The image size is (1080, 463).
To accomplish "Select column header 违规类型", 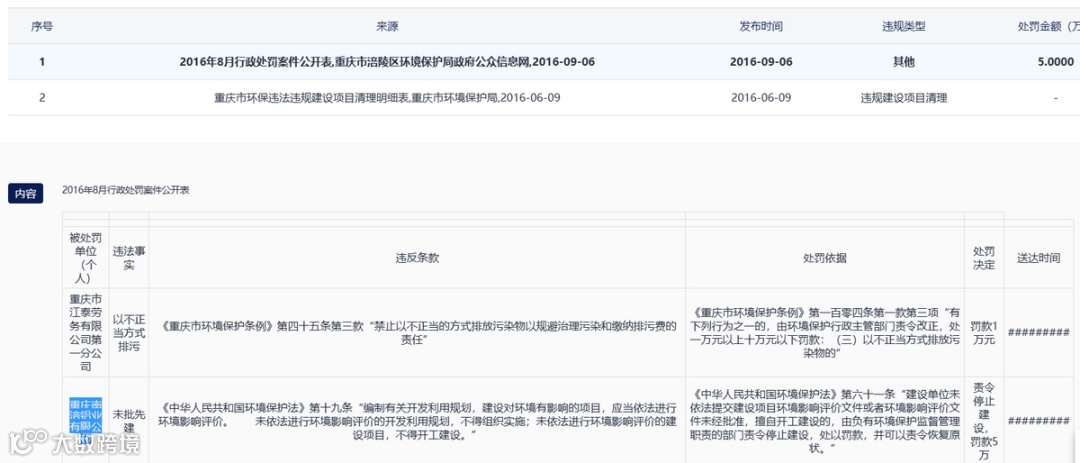I will pyautogui.click(x=904, y=27).
